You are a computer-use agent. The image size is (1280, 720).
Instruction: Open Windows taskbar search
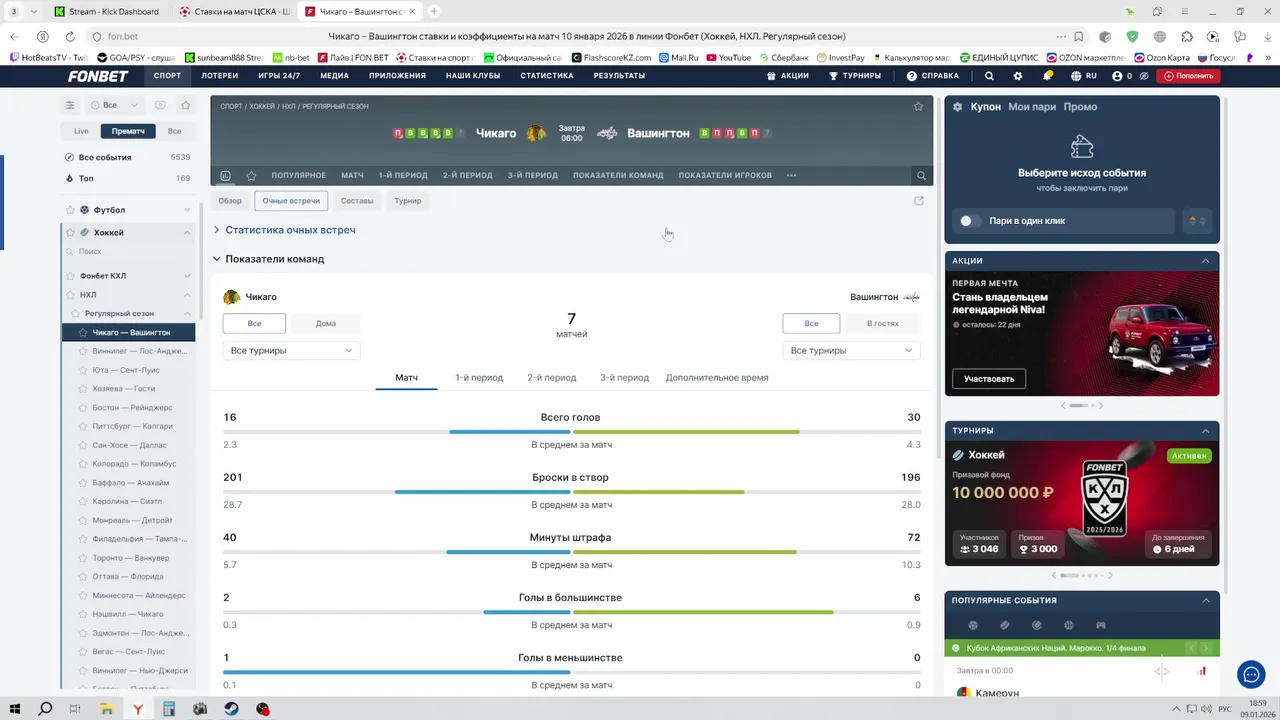click(x=45, y=709)
